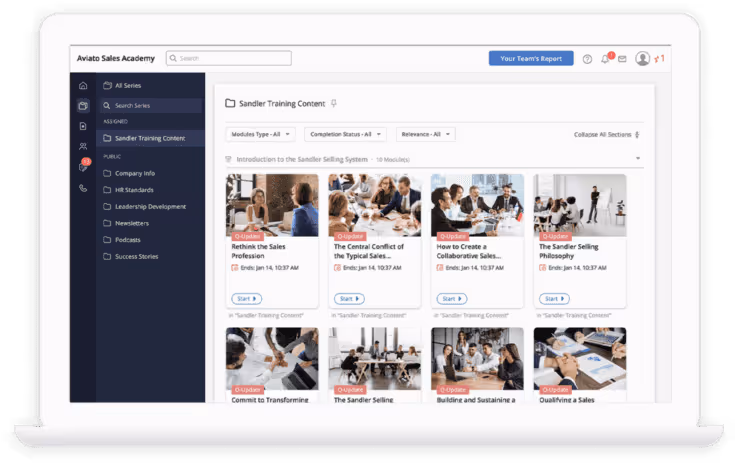Screen dimensions: 735x463
Task: Click the Sandler Training Content page title
Action: point(282,104)
